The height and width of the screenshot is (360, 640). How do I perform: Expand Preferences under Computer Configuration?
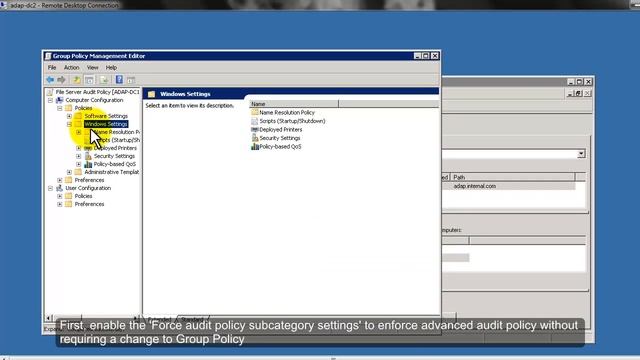60,180
